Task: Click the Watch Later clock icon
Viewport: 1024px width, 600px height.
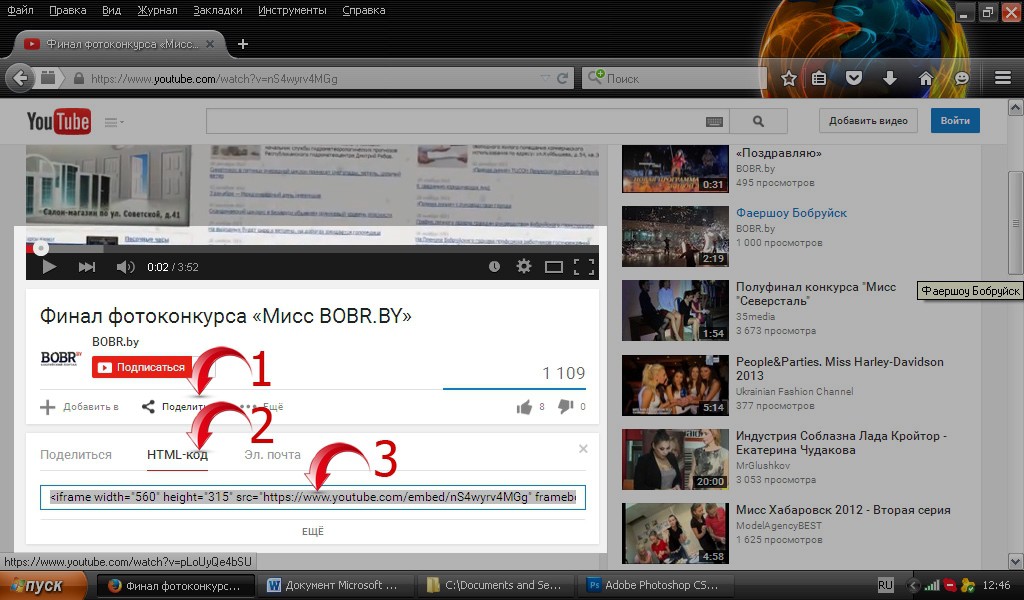Action: tap(494, 266)
